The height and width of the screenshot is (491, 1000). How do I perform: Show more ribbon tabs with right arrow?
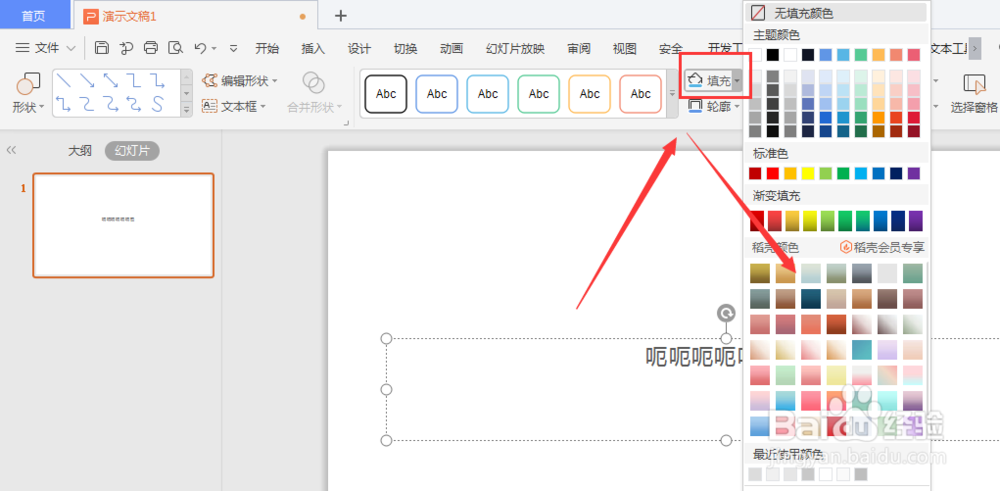[974, 48]
